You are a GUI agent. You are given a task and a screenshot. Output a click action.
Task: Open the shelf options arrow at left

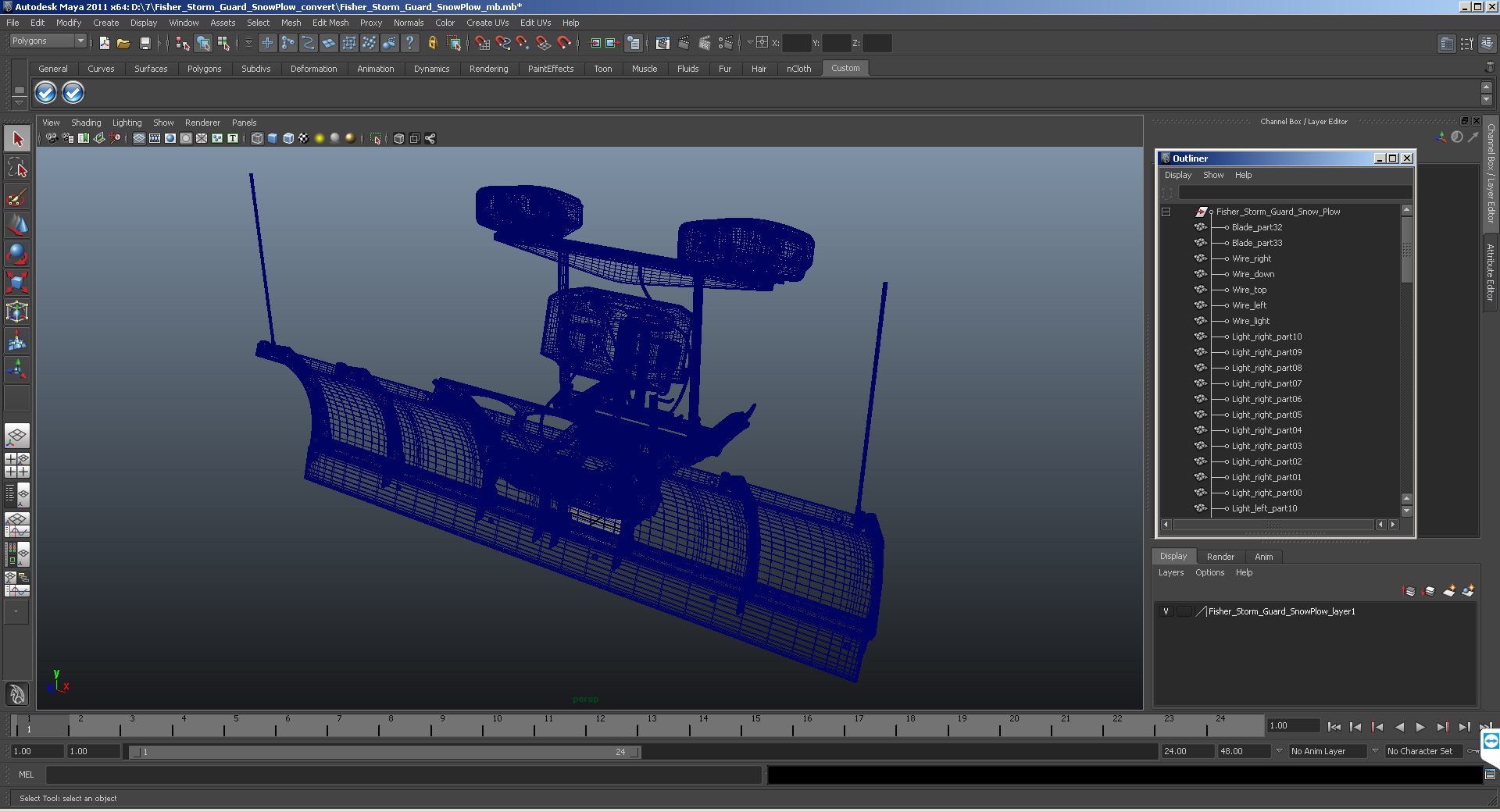(20, 102)
